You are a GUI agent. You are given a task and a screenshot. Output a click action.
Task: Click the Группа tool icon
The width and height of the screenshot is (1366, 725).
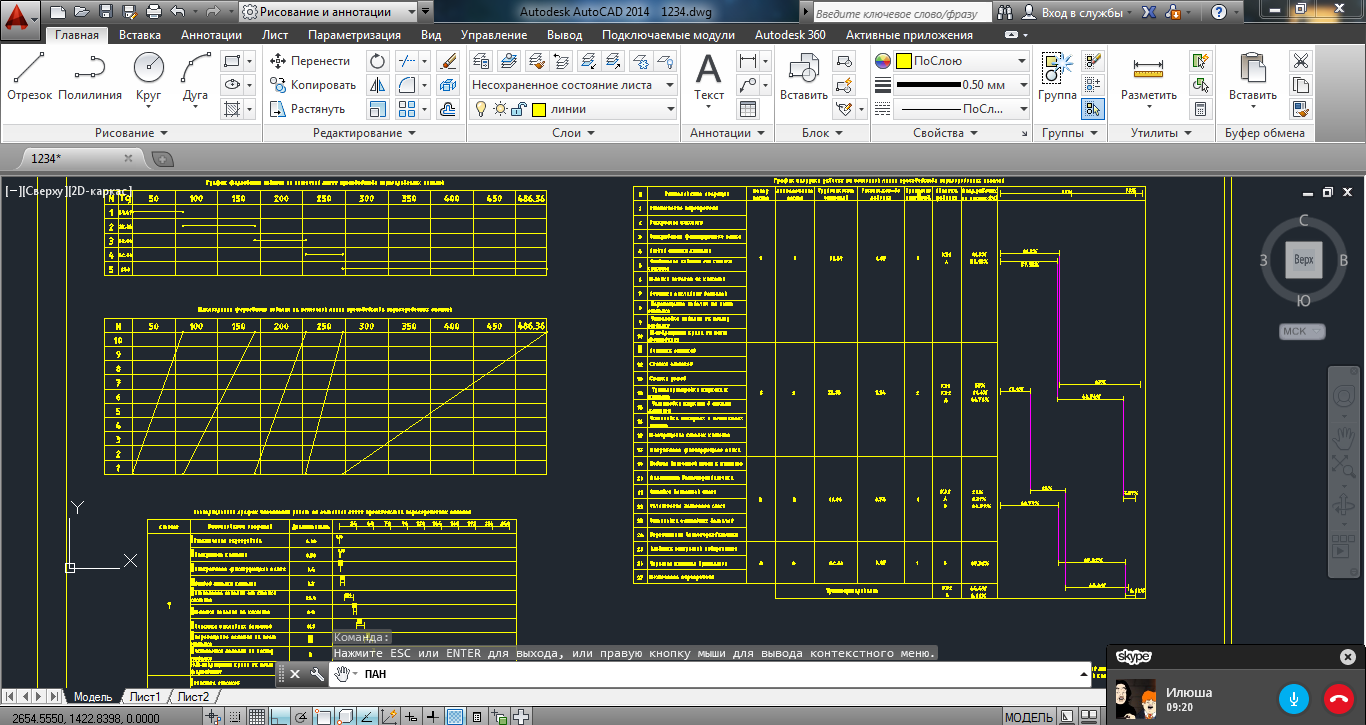point(1057,78)
